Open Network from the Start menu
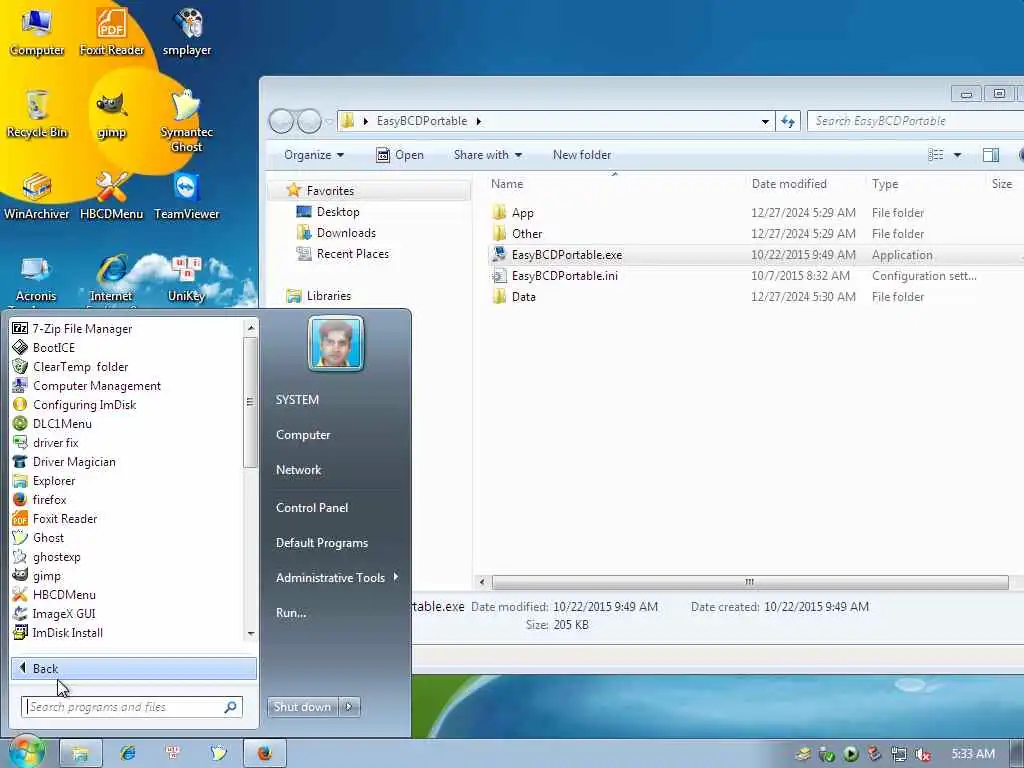1024x768 pixels. click(298, 470)
